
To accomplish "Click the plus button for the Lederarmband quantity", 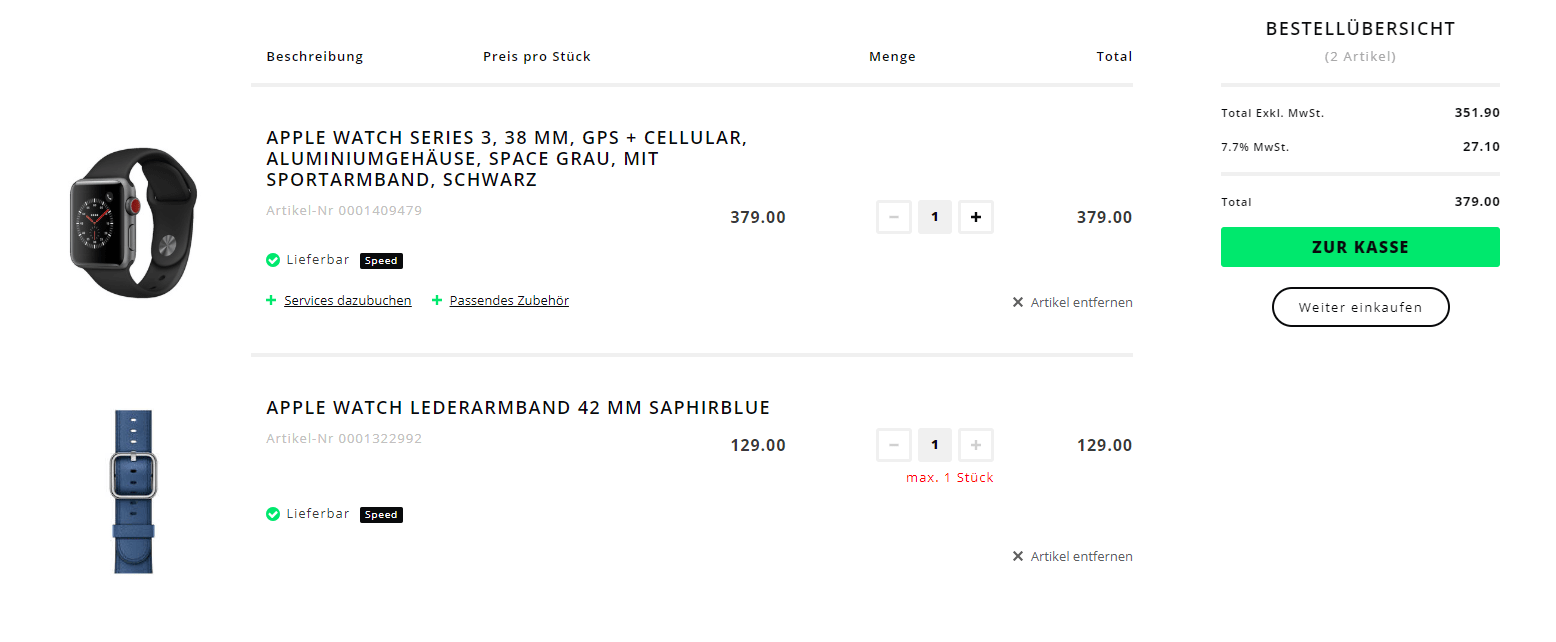I will point(976,445).
